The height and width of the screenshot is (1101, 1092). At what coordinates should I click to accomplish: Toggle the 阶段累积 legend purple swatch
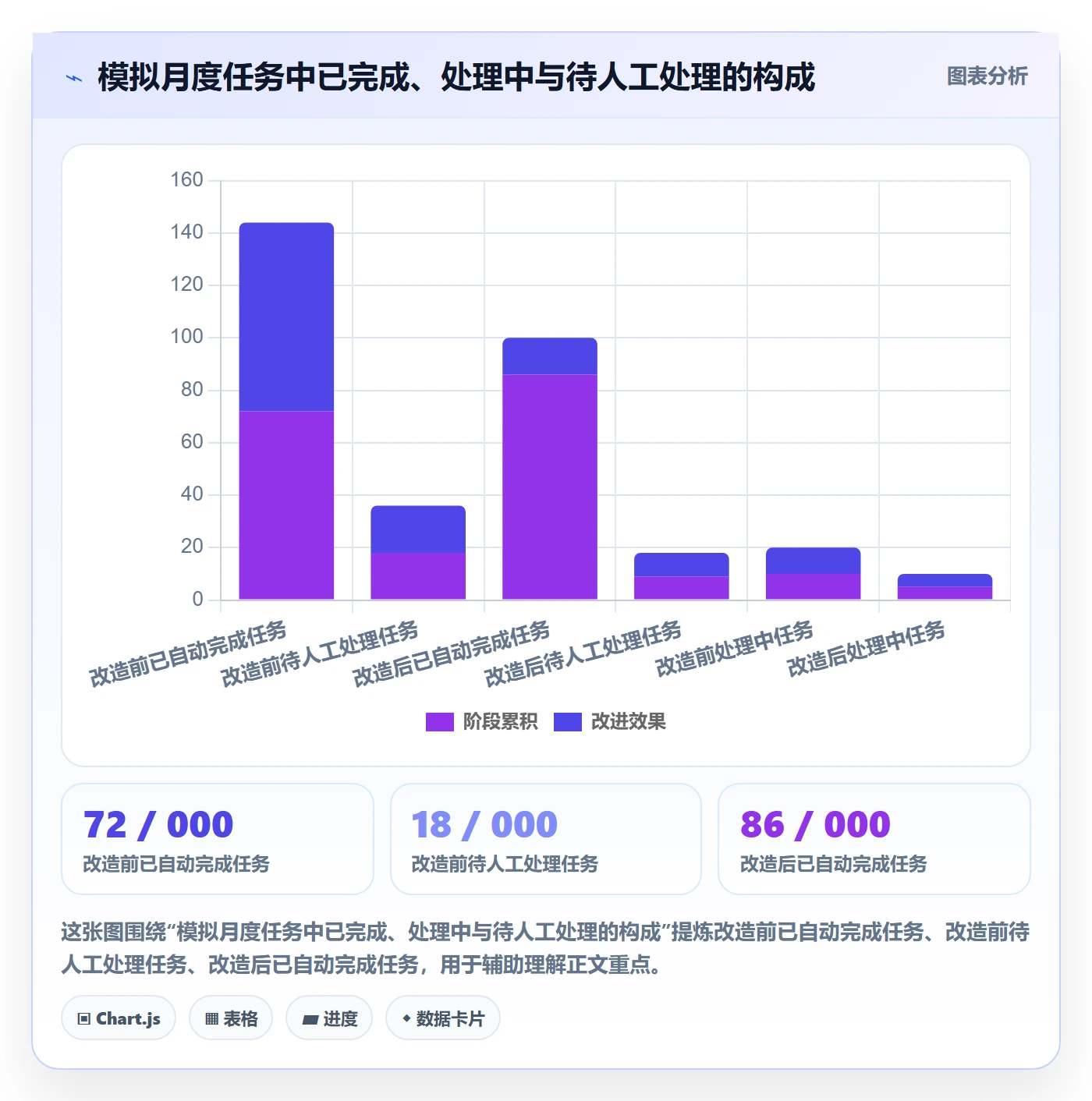[439, 722]
